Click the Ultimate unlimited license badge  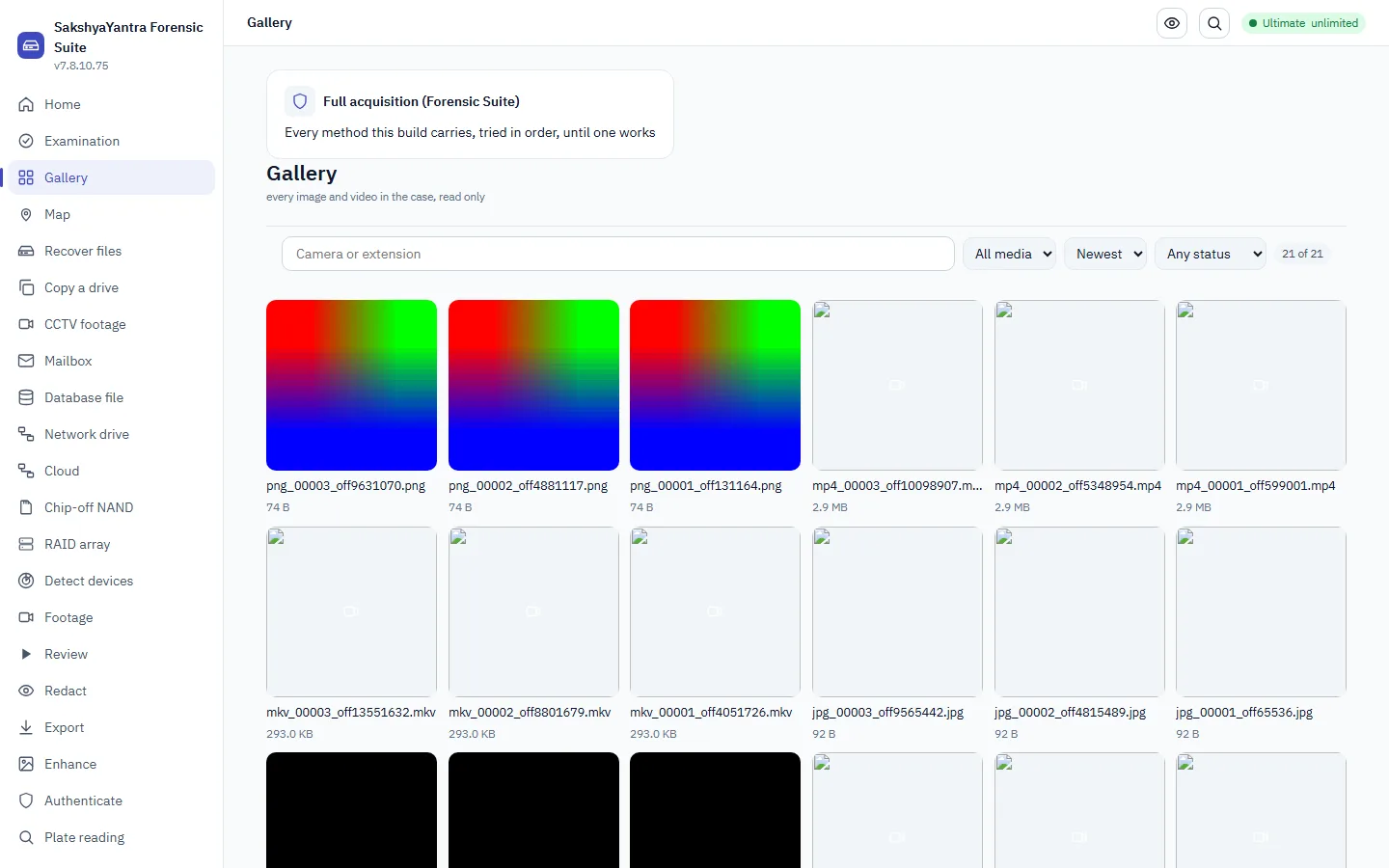pyautogui.click(x=1303, y=23)
